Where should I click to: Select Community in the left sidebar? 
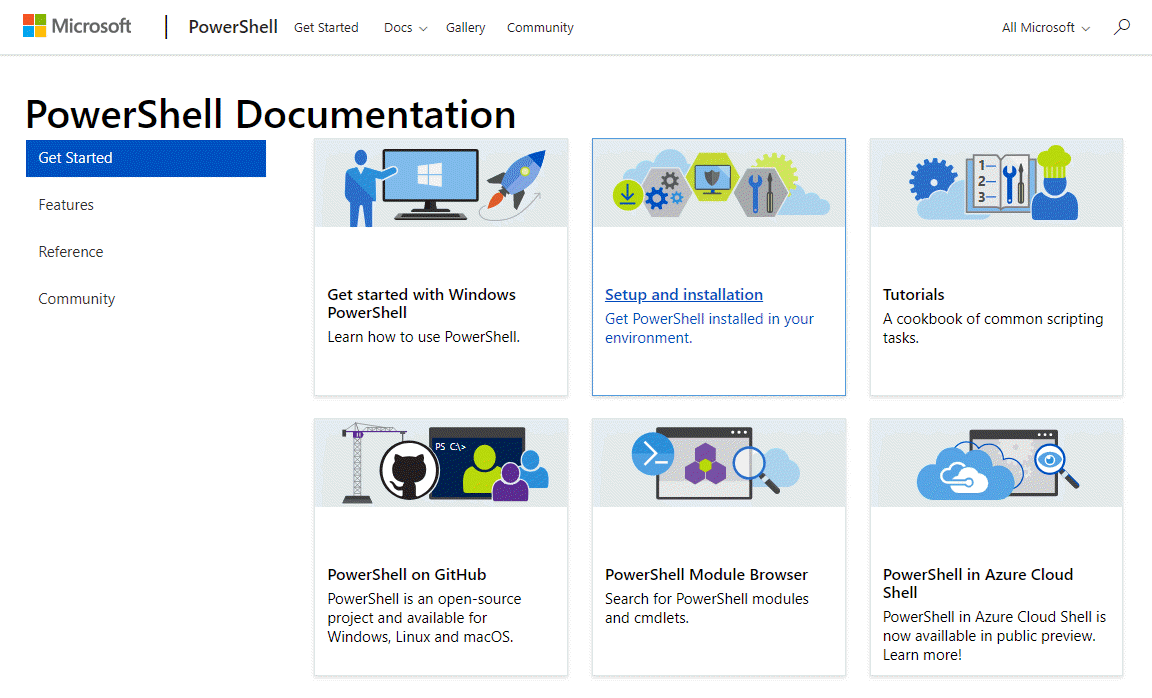77,298
